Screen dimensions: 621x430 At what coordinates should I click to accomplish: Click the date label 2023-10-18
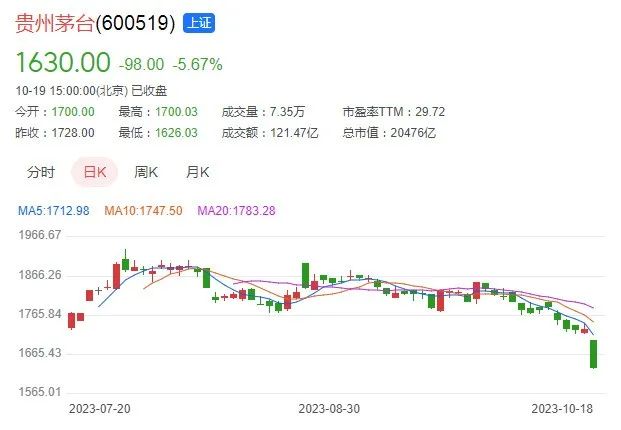coord(562,409)
